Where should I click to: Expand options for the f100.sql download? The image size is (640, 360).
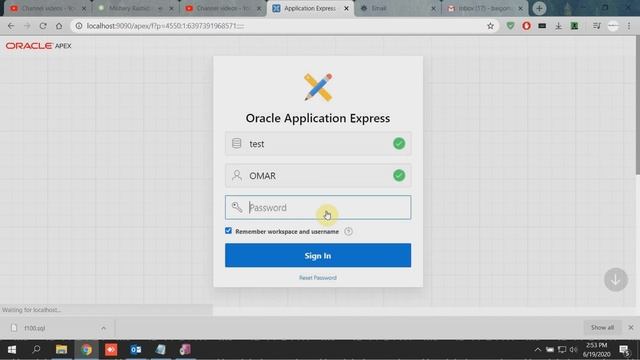pos(103,328)
